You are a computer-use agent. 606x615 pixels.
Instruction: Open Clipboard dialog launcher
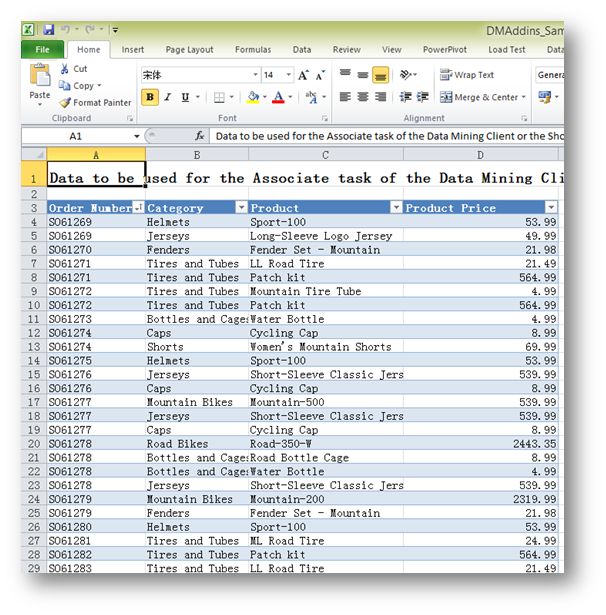coord(130,118)
